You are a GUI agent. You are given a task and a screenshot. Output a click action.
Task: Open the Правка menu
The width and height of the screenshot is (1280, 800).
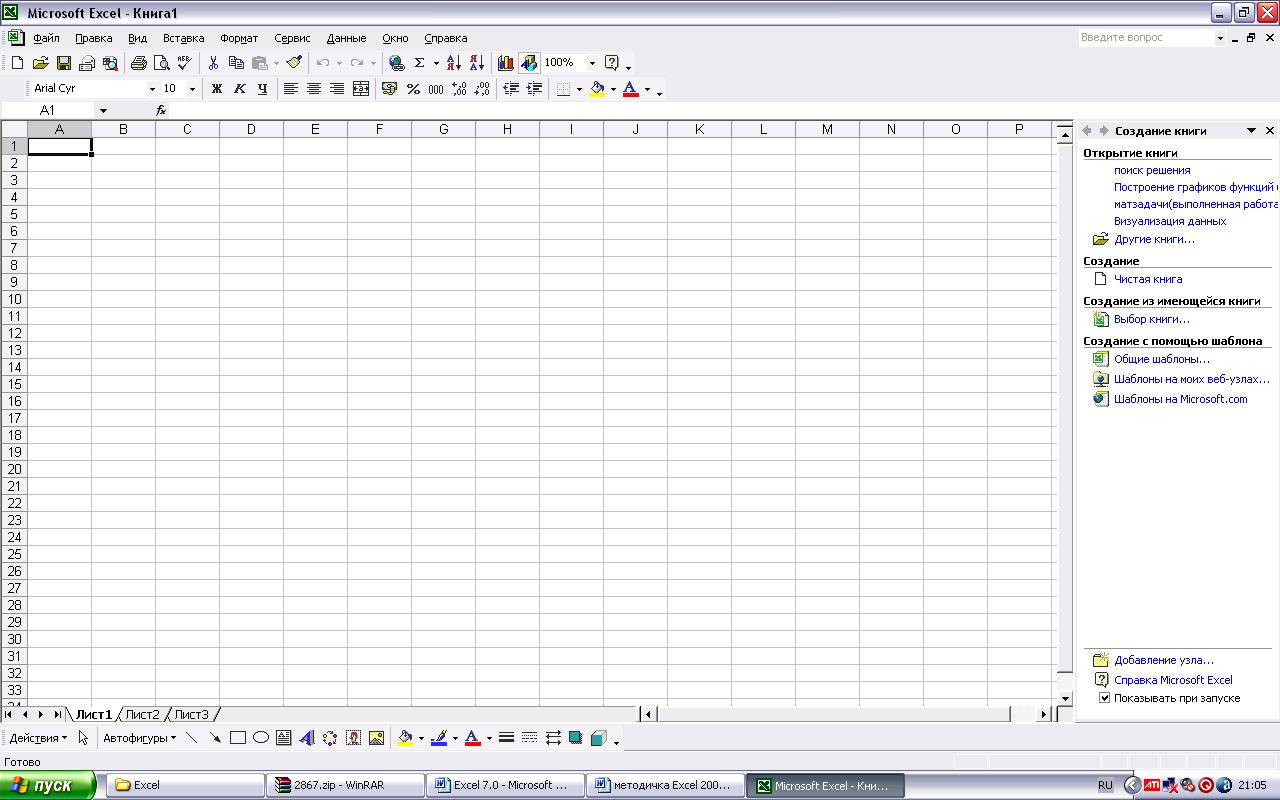click(94, 38)
